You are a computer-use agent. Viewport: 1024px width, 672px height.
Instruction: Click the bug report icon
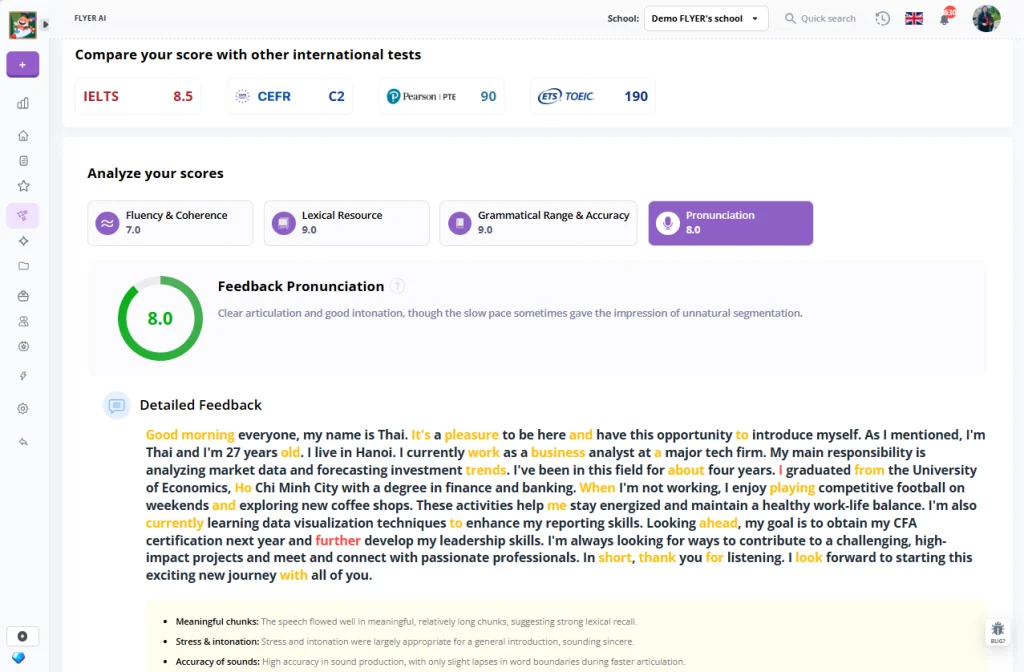pyautogui.click(x=997, y=630)
